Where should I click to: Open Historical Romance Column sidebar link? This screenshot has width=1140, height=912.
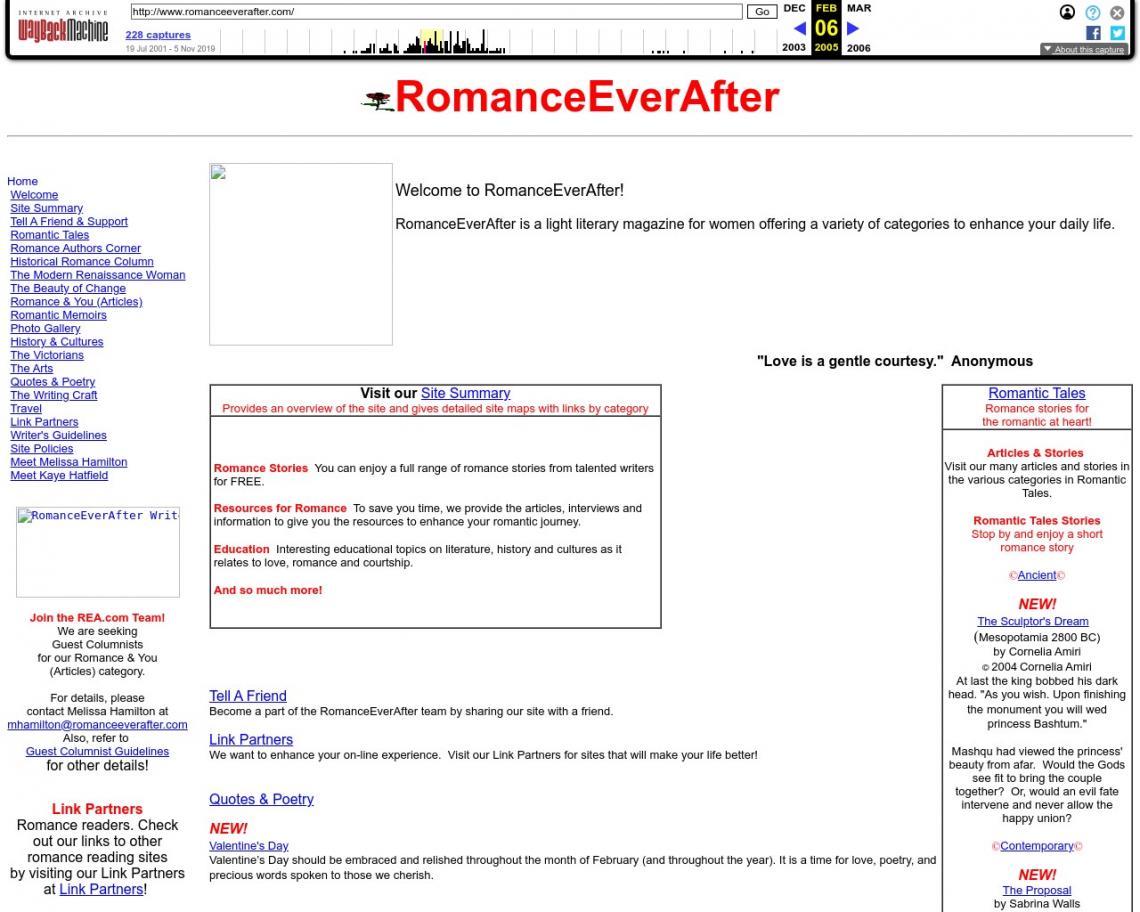82,261
